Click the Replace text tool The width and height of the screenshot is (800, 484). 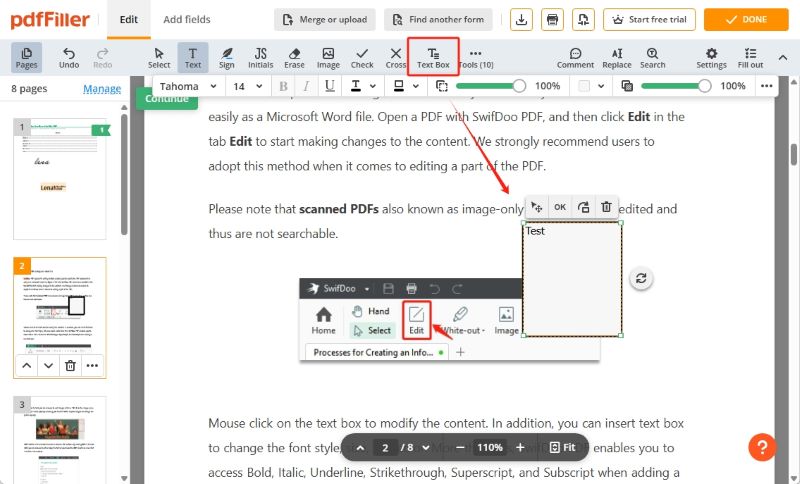point(617,58)
